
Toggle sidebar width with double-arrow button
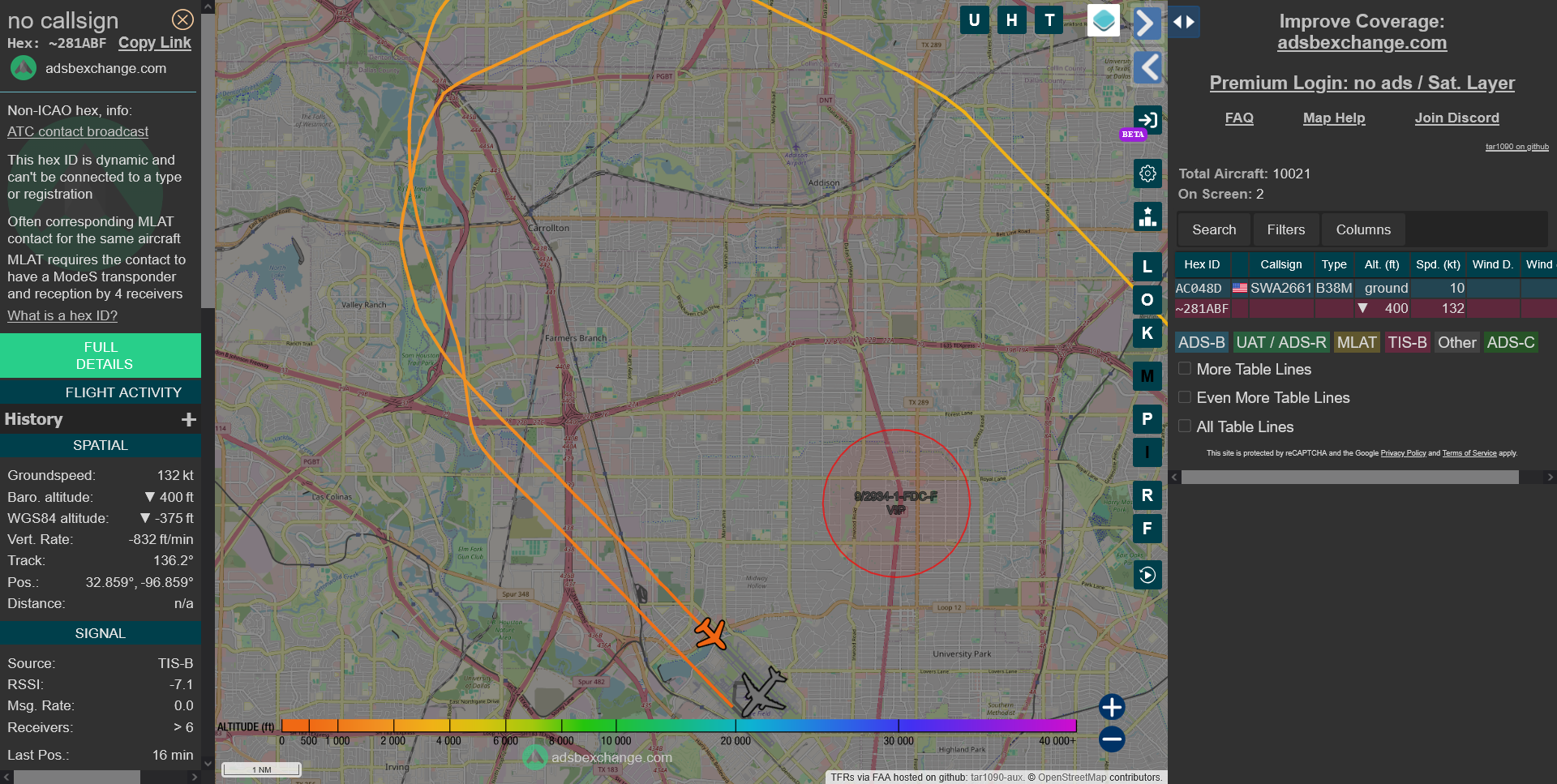1184,22
